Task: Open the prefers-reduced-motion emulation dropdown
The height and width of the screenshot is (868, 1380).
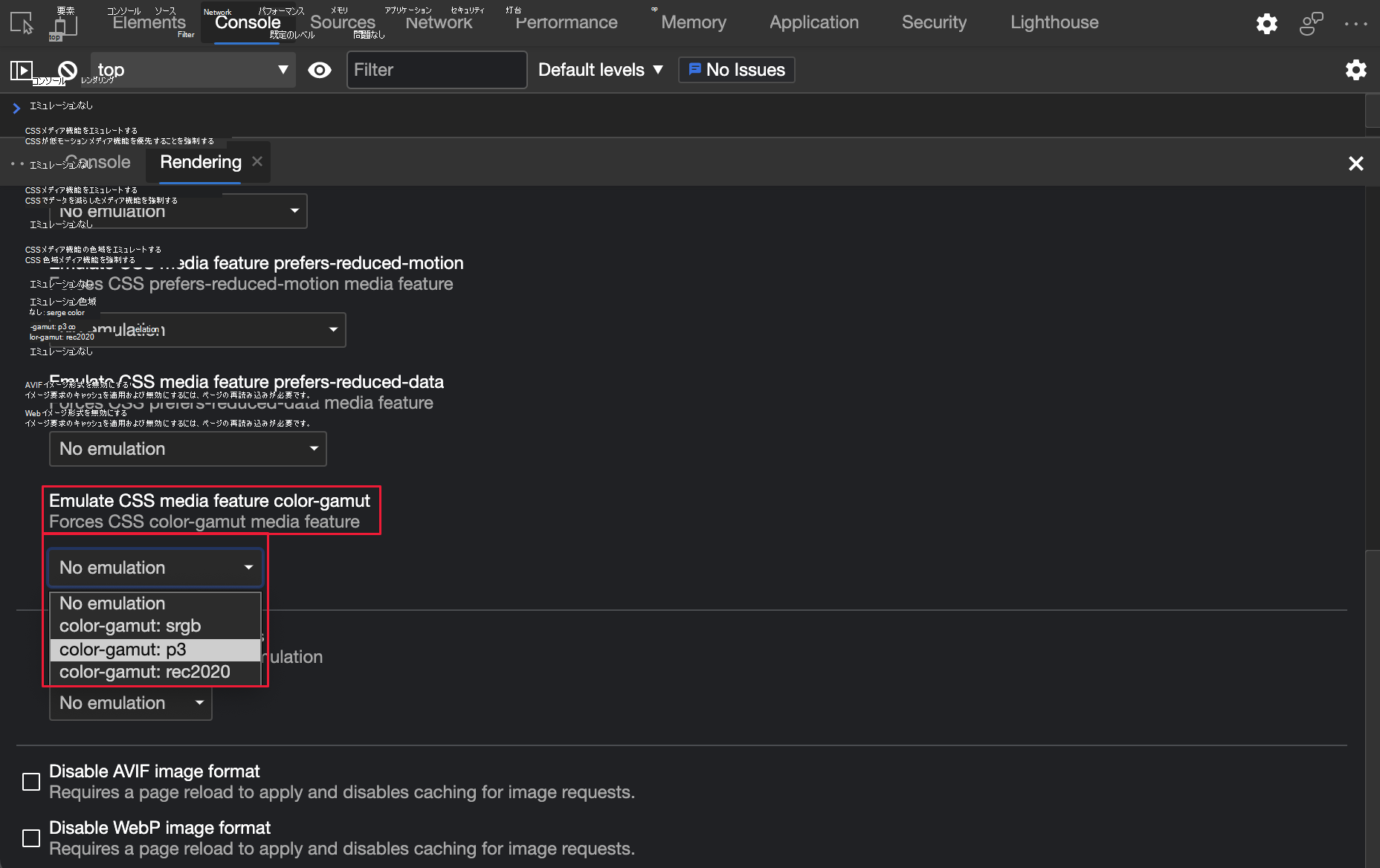Action: (198, 330)
